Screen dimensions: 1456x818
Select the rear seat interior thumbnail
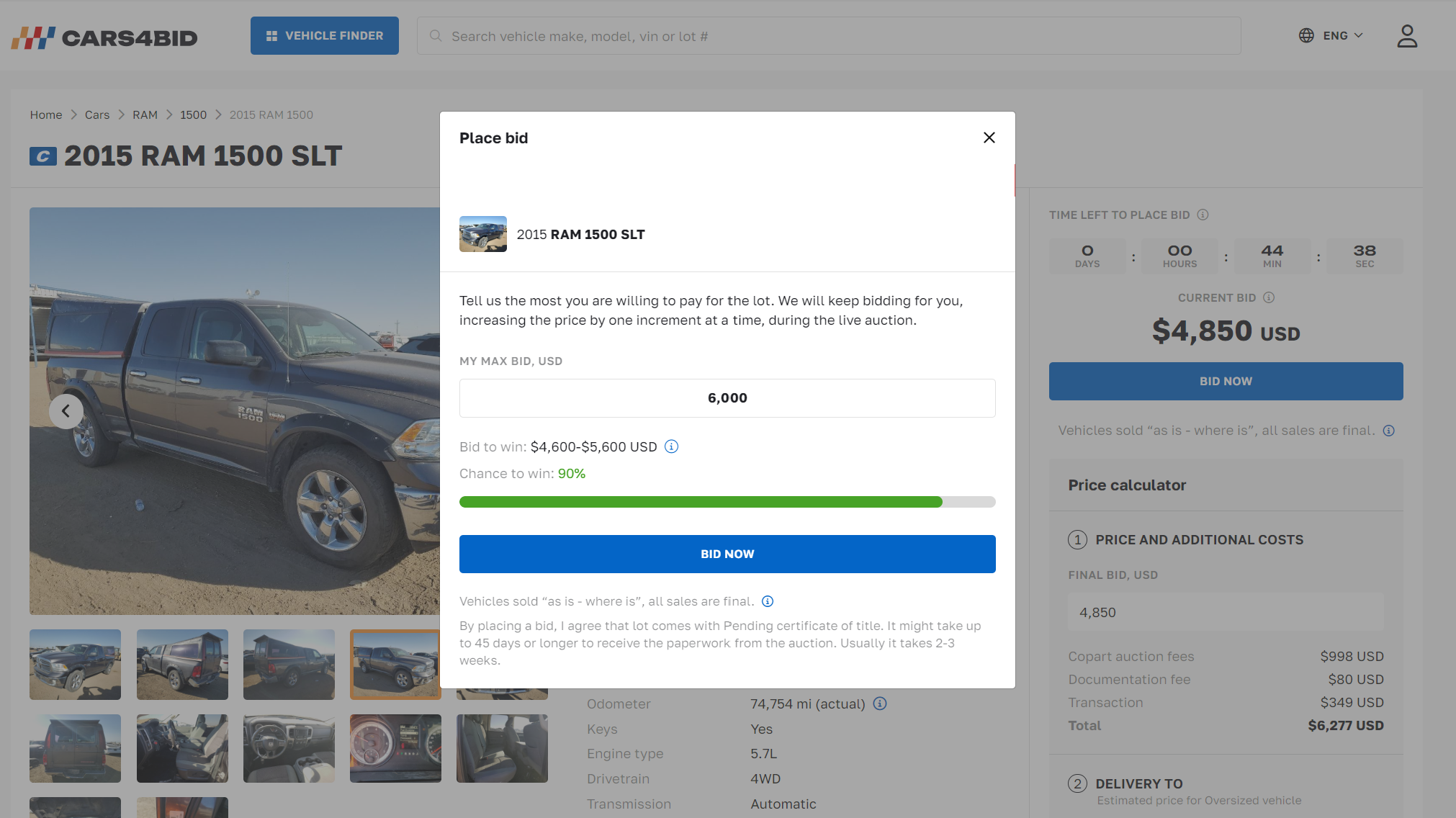coord(502,748)
